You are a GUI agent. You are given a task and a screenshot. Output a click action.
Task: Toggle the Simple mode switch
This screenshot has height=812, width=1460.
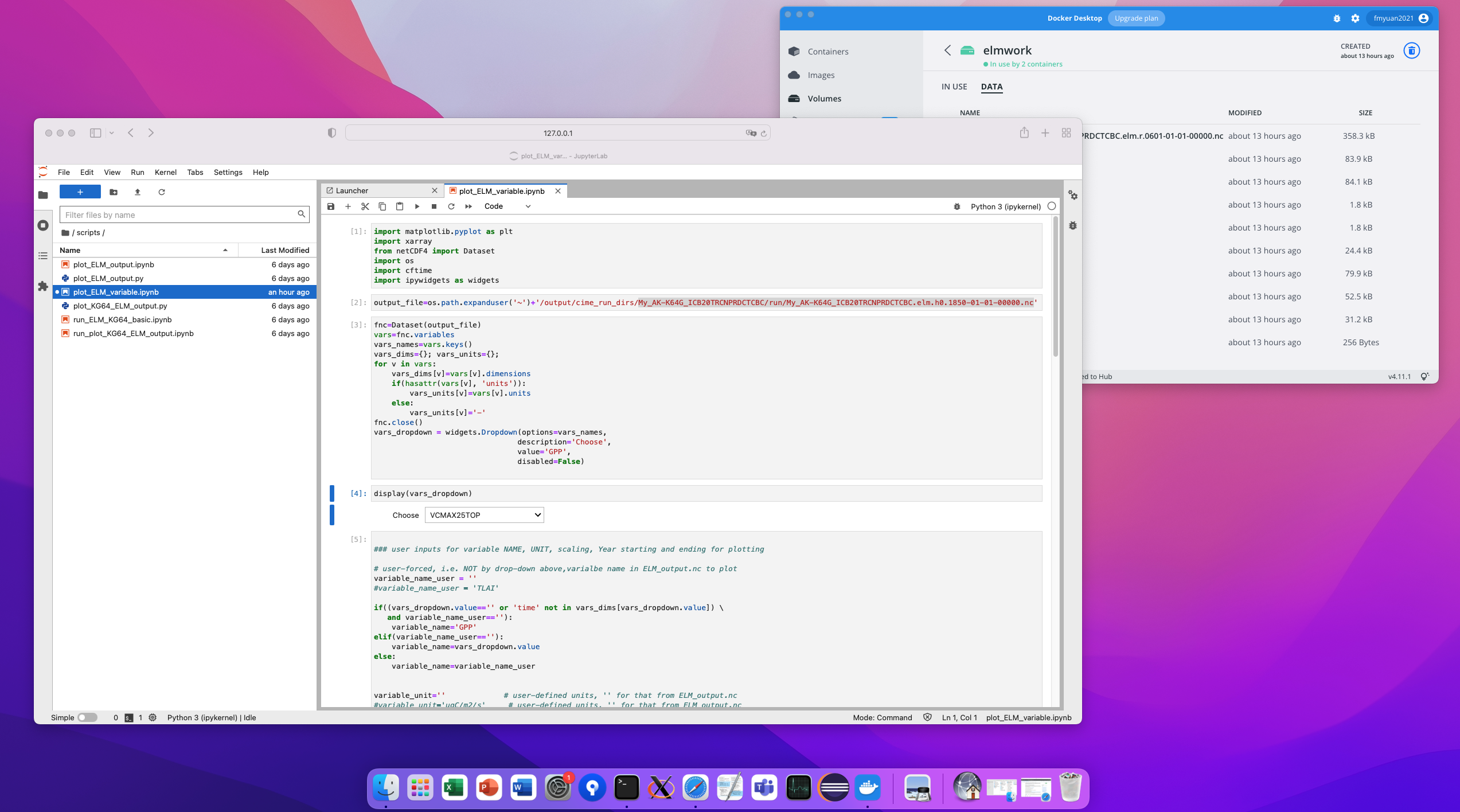pyautogui.click(x=87, y=717)
